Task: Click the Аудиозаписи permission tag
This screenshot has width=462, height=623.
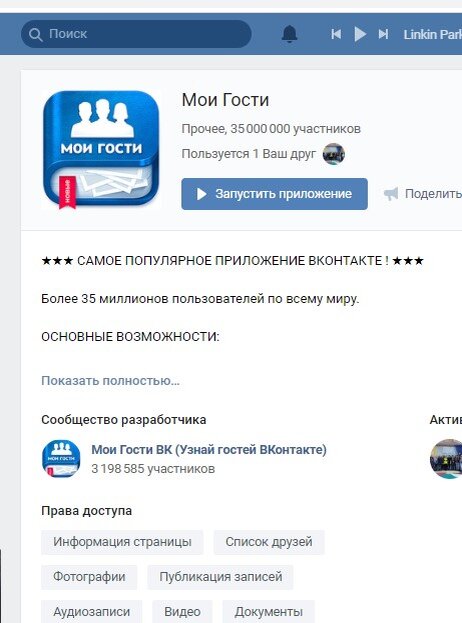Action: [x=91, y=611]
